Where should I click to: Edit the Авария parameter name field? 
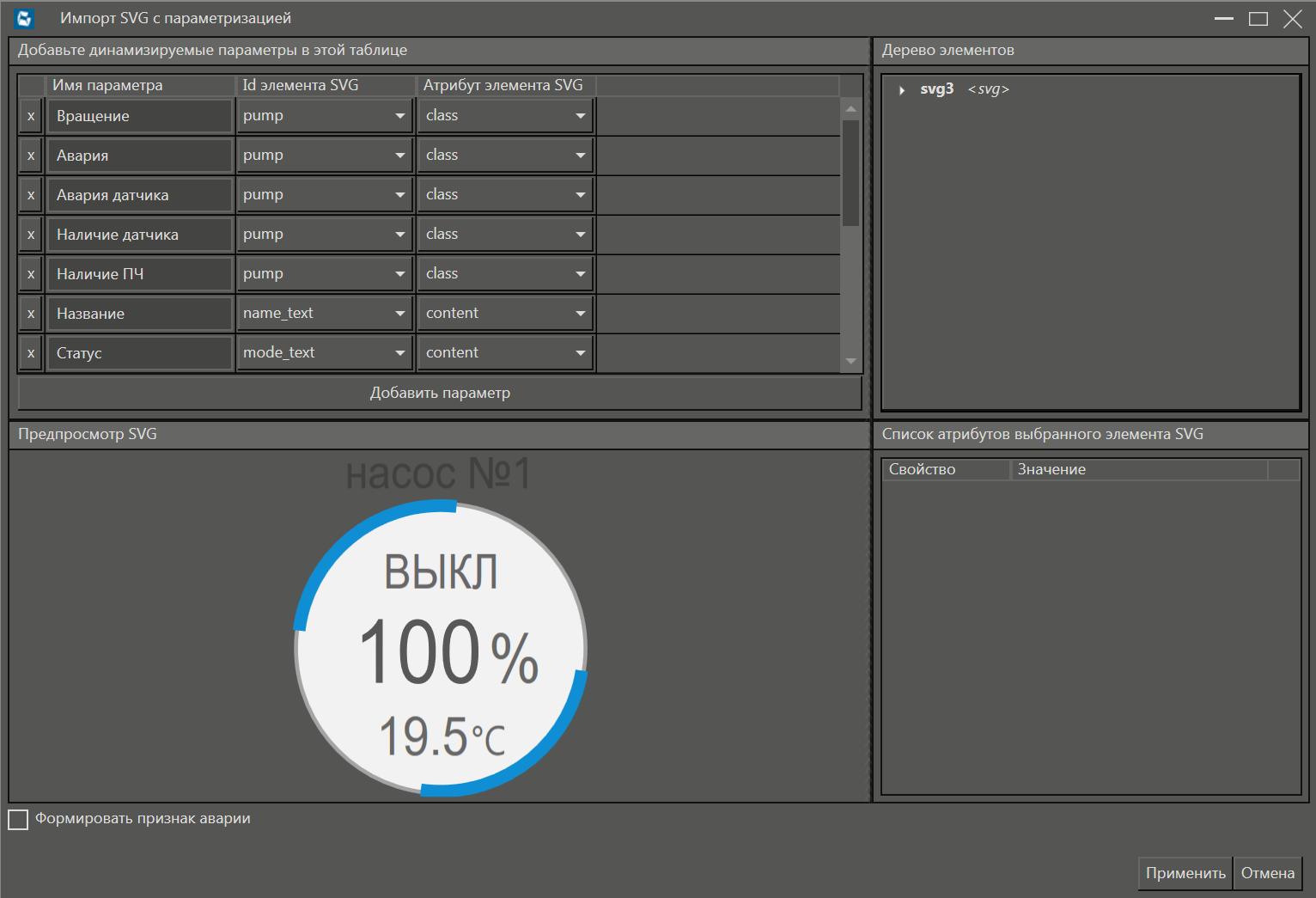(140, 156)
